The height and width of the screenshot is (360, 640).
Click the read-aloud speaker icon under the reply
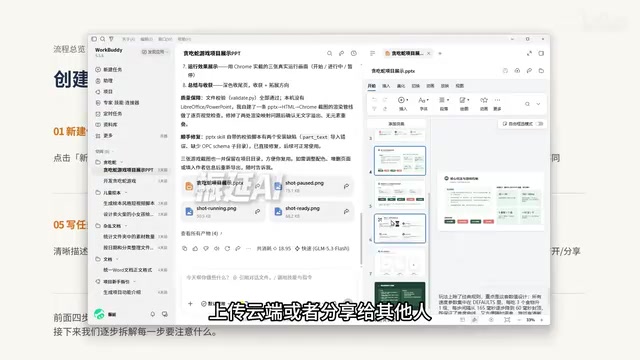(216, 248)
